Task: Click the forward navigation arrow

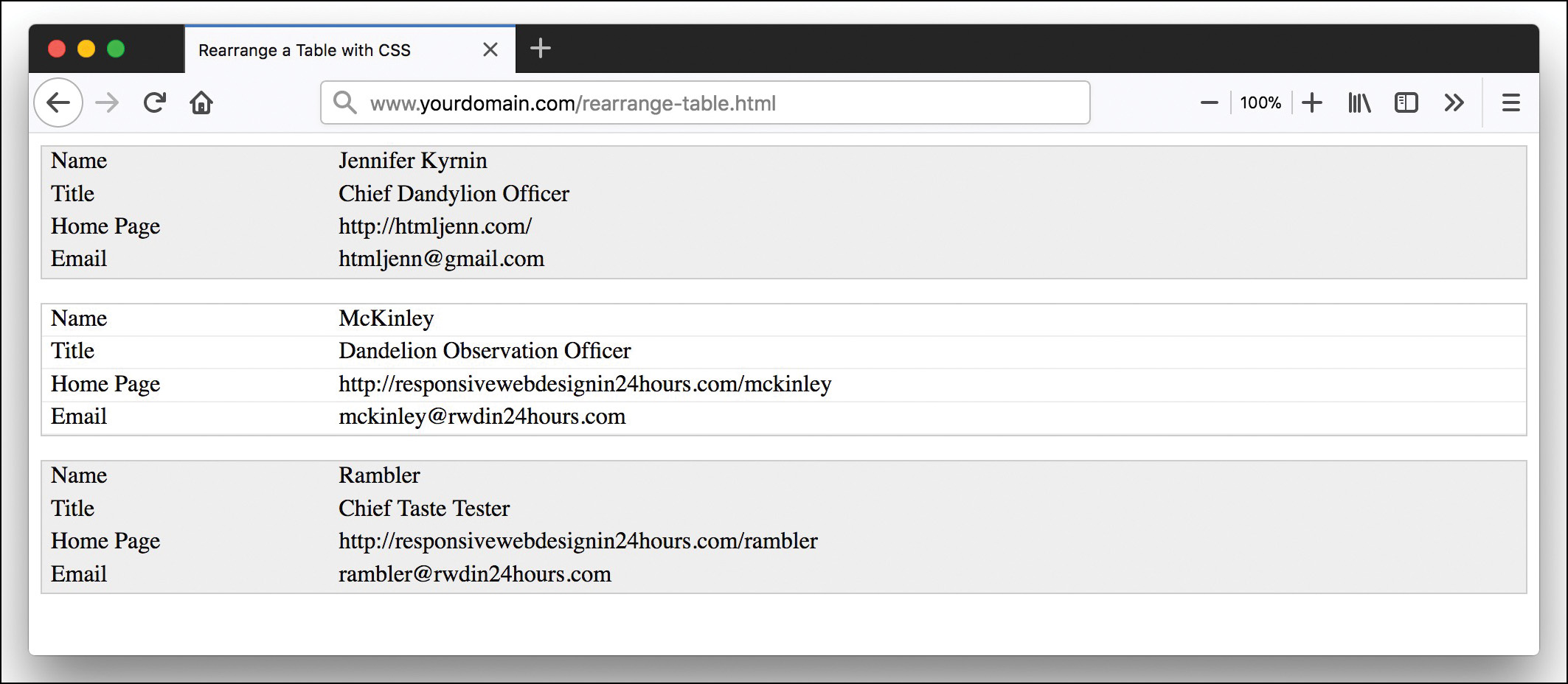Action: tap(106, 102)
